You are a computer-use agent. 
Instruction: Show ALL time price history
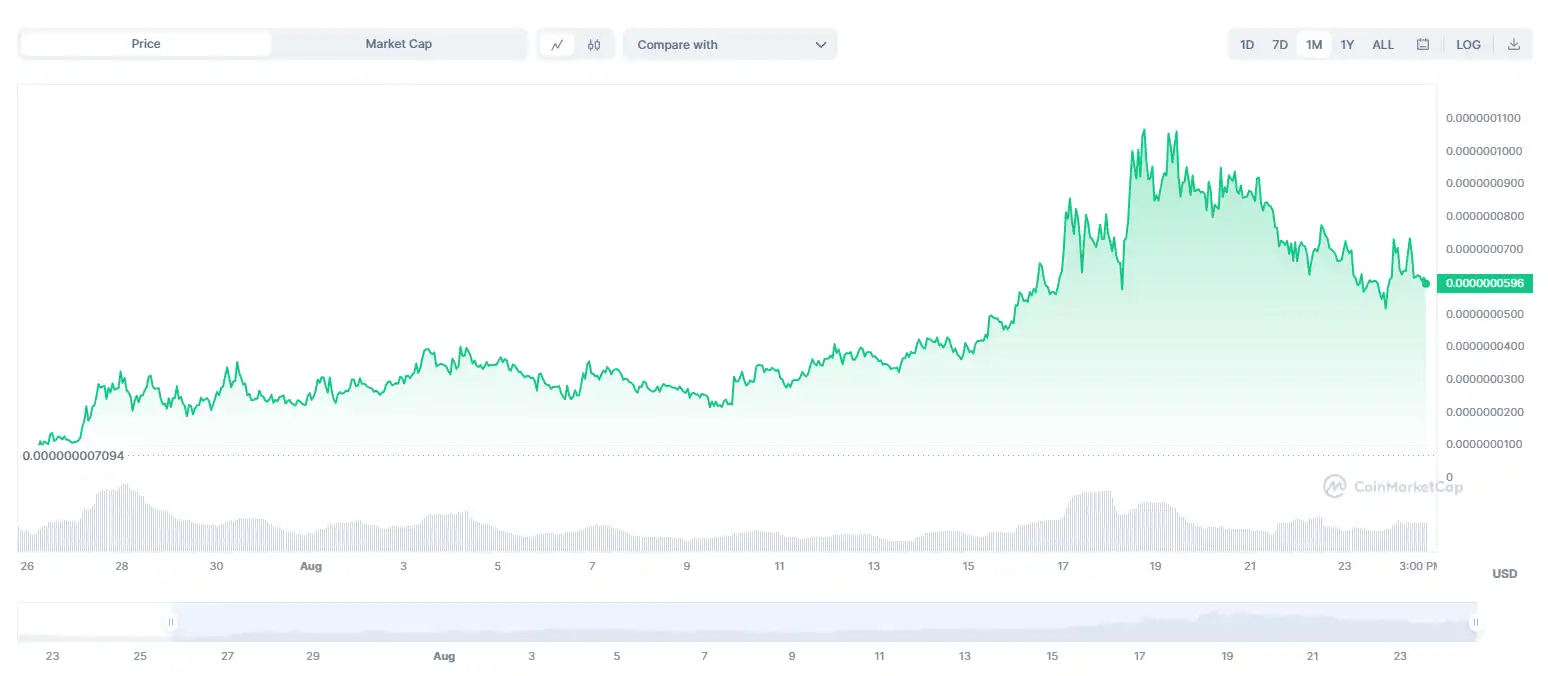coord(1383,45)
